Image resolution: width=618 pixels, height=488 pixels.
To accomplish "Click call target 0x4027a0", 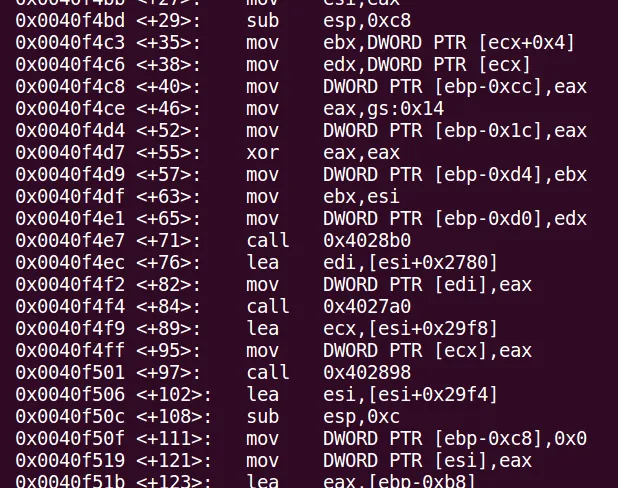I will click(367, 307).
